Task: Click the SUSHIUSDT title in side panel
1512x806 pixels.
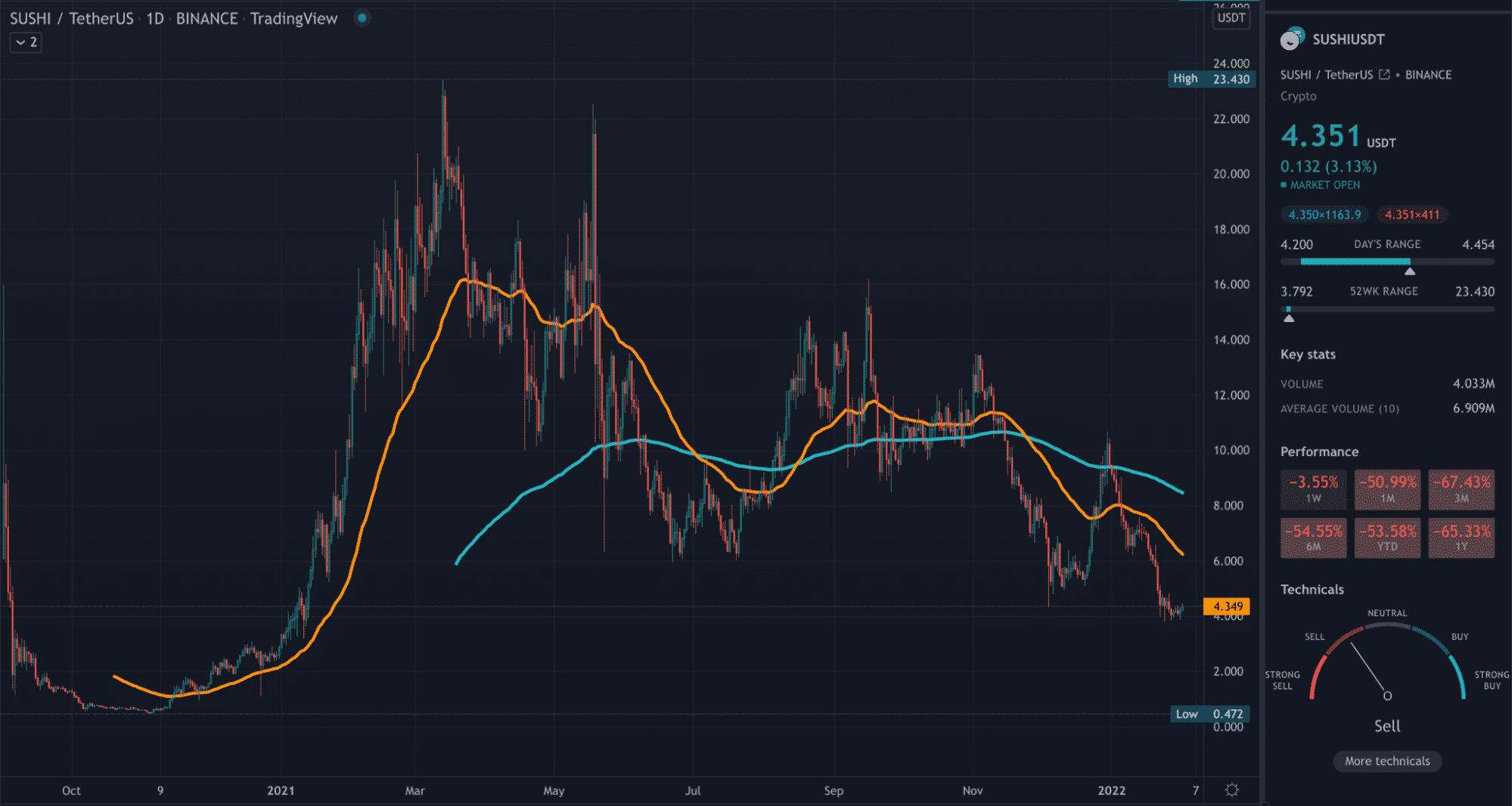Action: click(x=1348, y=39)
